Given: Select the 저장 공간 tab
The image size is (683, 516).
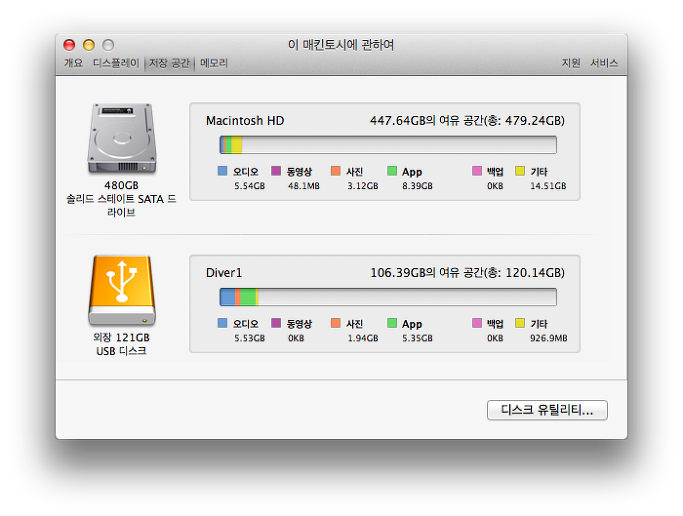Looking at the screenshot, I should click(168, 63).
